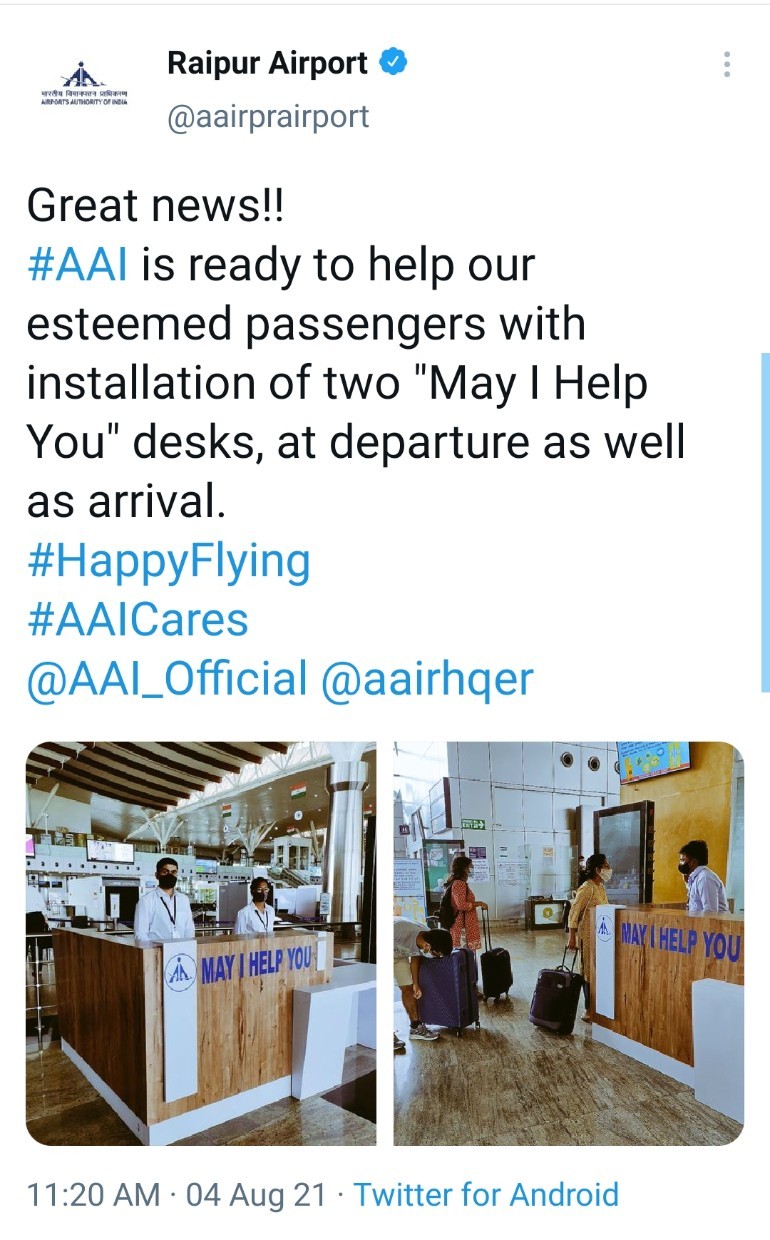The height and width of the screenshot is (1240, 770).
Task: Open the three-dot tweet options menu
Action: pyautogui.click(x=727, y=64)
